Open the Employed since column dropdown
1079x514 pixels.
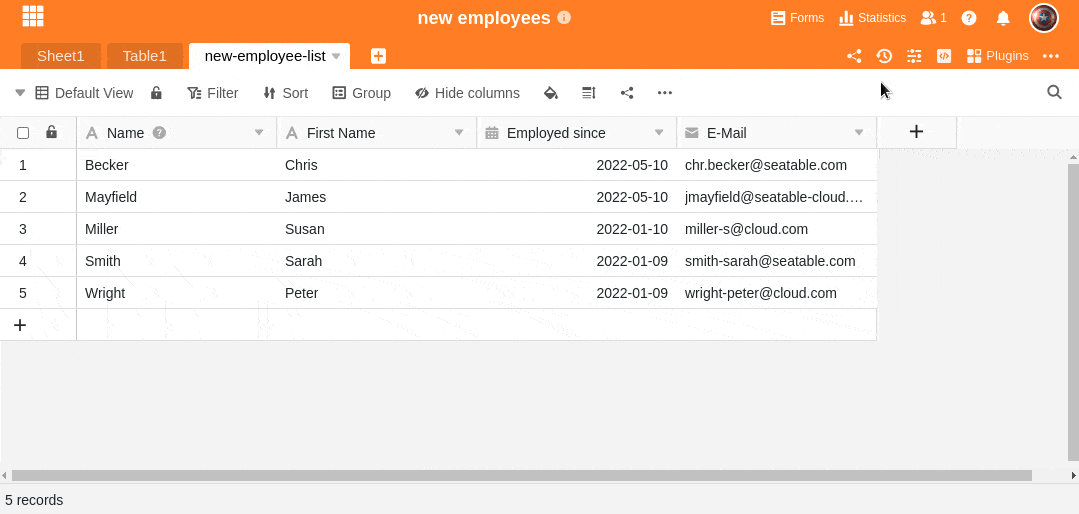659,132
